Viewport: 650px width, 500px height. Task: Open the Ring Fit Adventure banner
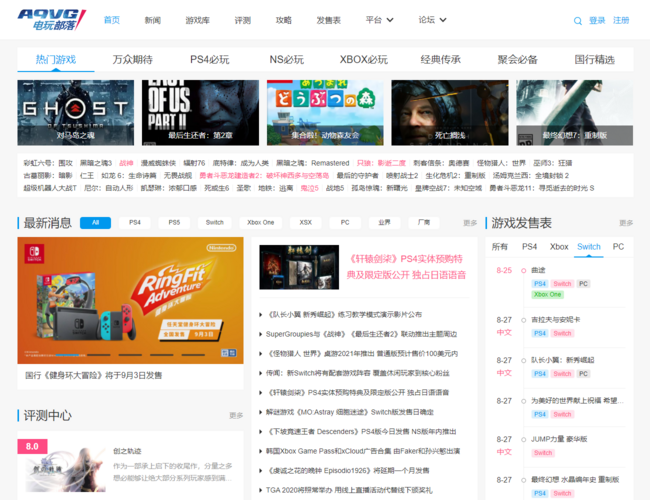click(x=131, y=300)
